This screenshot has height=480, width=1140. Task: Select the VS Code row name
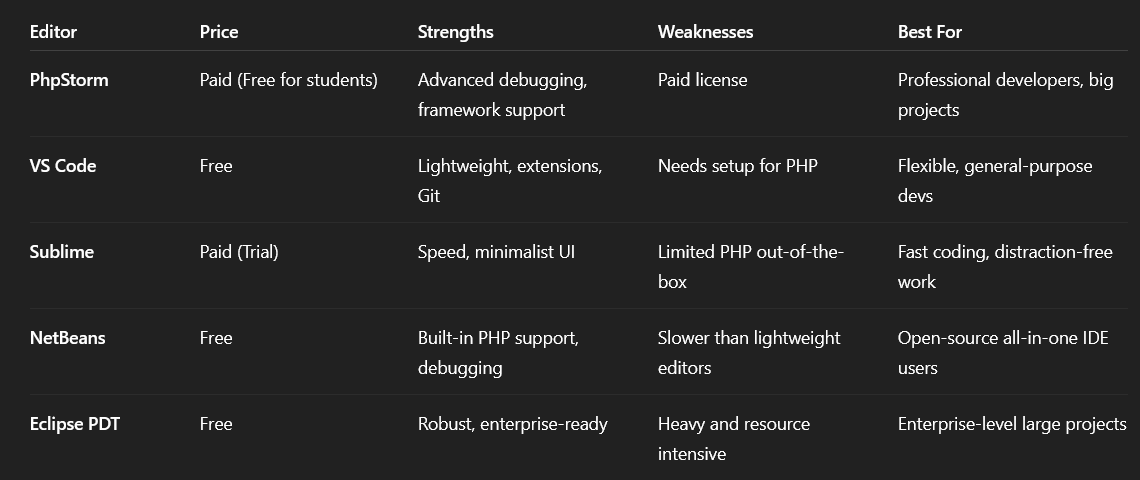pyautogui.click(x=63, y=166)
